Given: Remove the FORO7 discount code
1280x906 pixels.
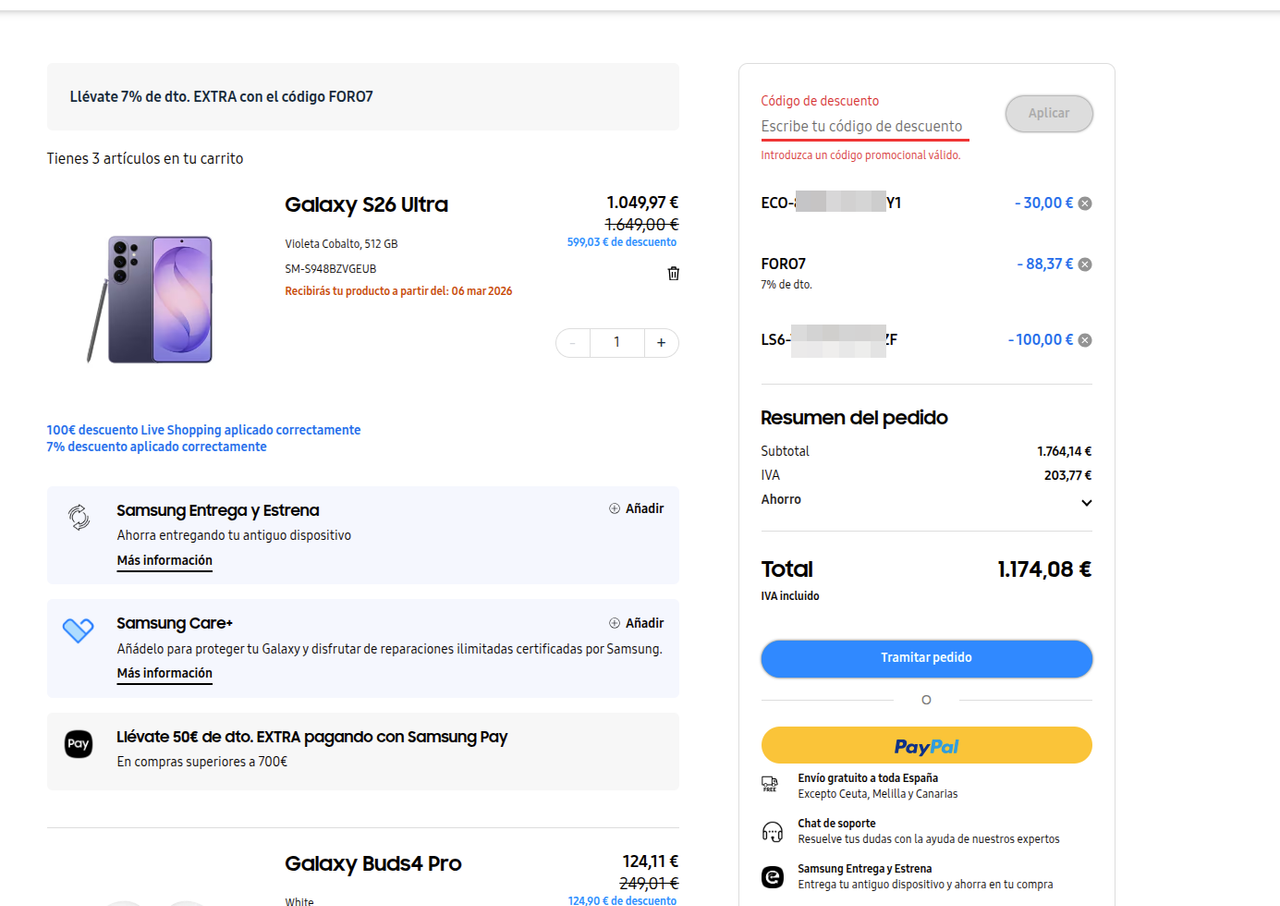Looking at the screenshot, I should (1085, 265).
